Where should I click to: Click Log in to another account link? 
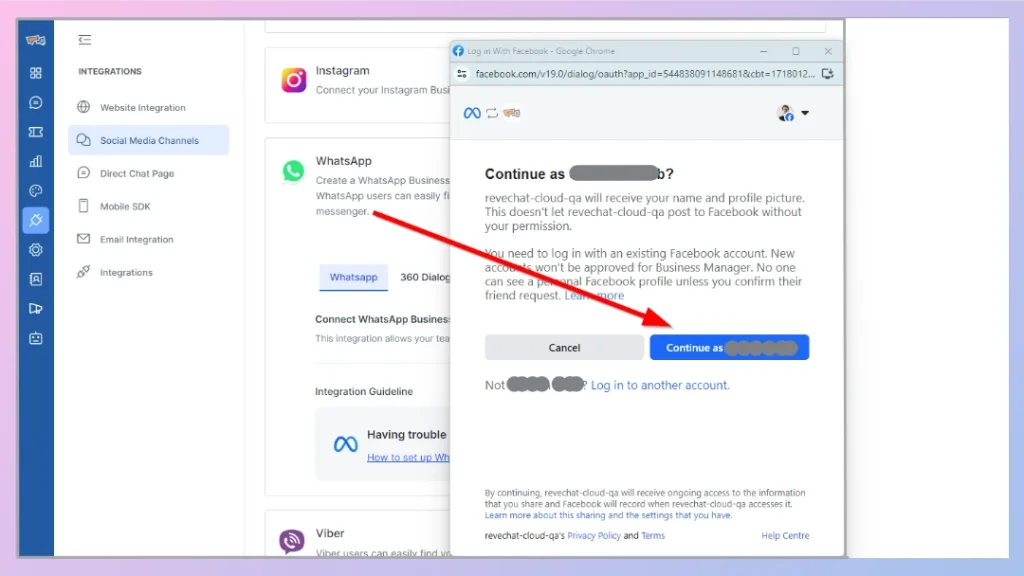coord(660,385)
